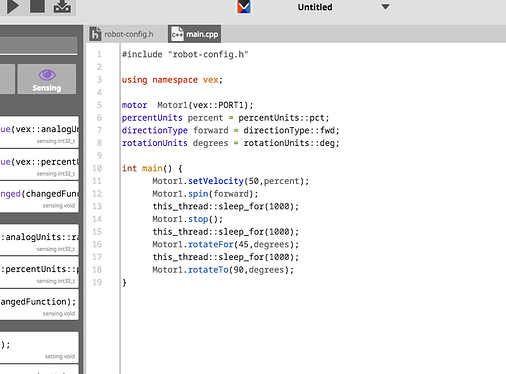Select the vex::analogUnits sensing command block
The width and height of the screenshot is (506, 374).
tap(39, 132)
